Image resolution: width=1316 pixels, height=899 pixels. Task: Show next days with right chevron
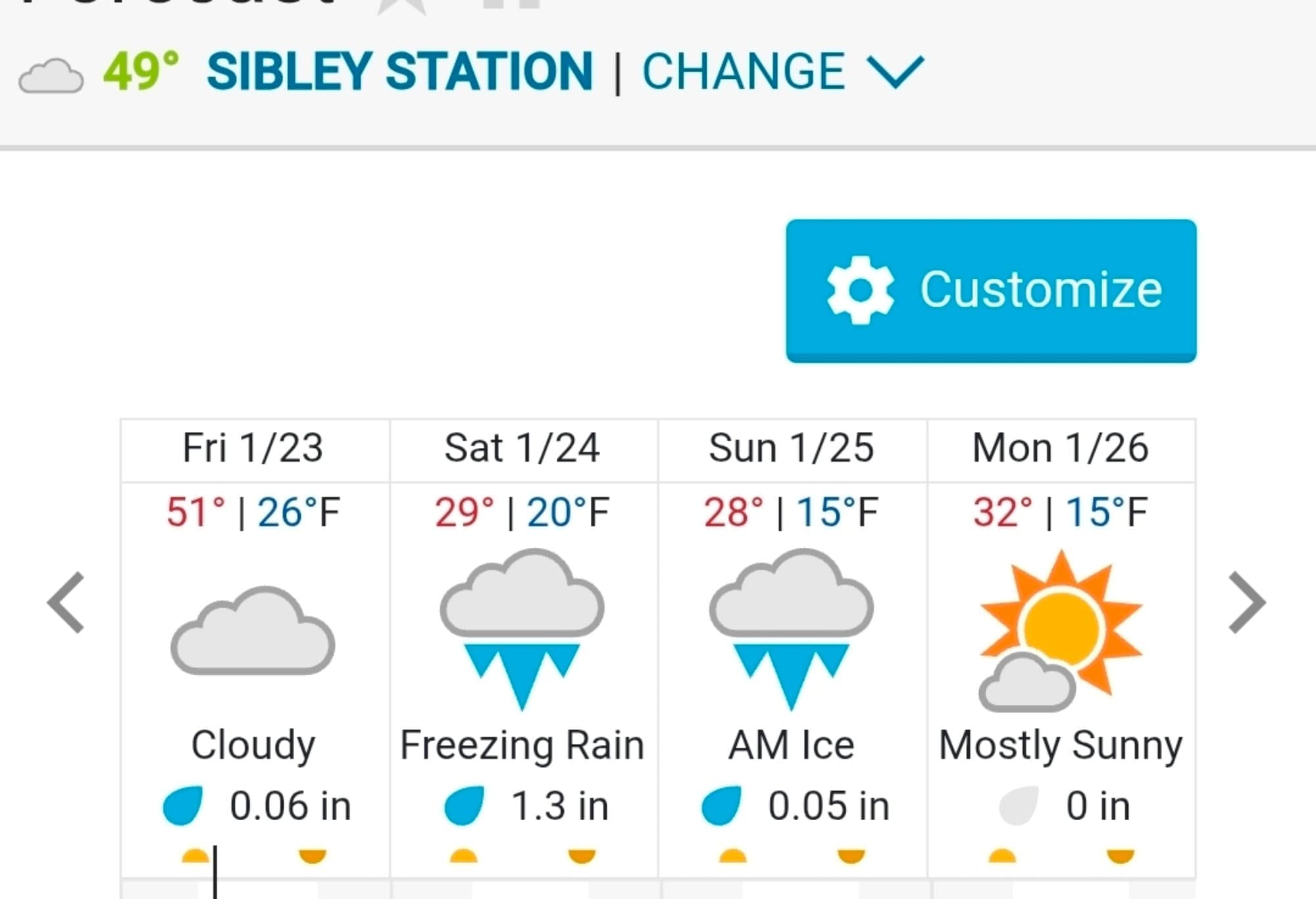[1247, 602]
